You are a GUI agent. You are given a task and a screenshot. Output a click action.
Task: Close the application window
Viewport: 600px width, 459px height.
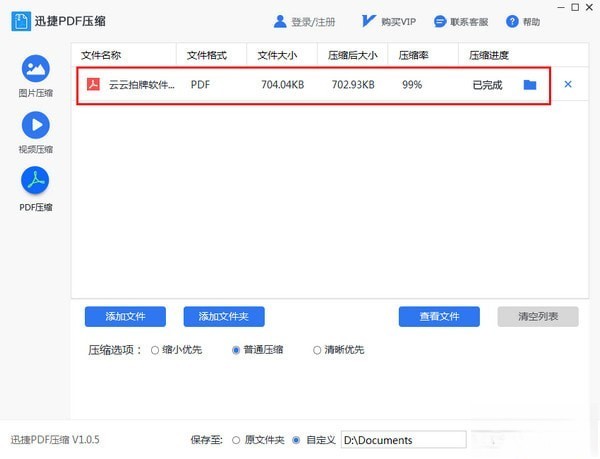pyautogui.click(x=589, y=7)
